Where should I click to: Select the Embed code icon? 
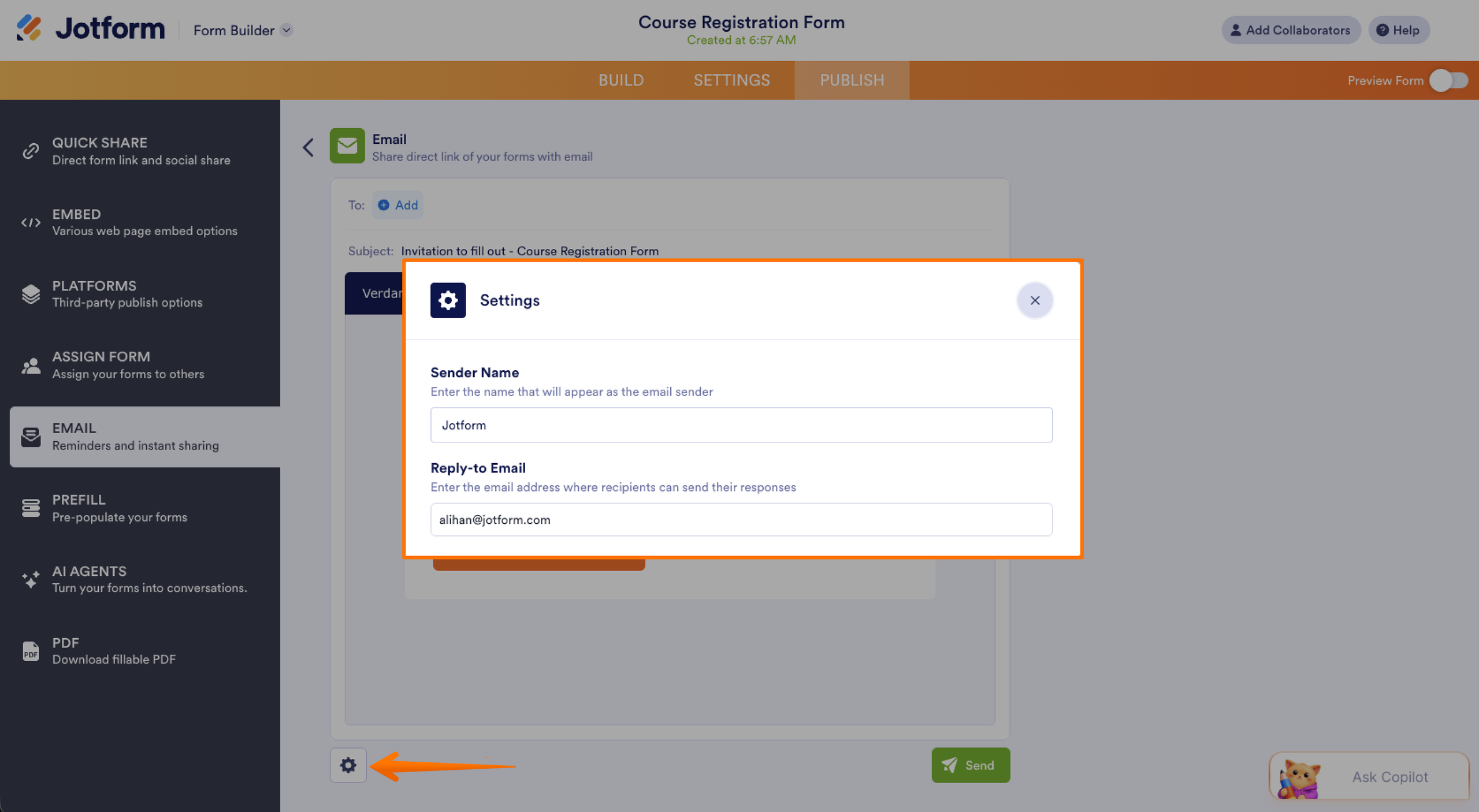click(31, 222)
